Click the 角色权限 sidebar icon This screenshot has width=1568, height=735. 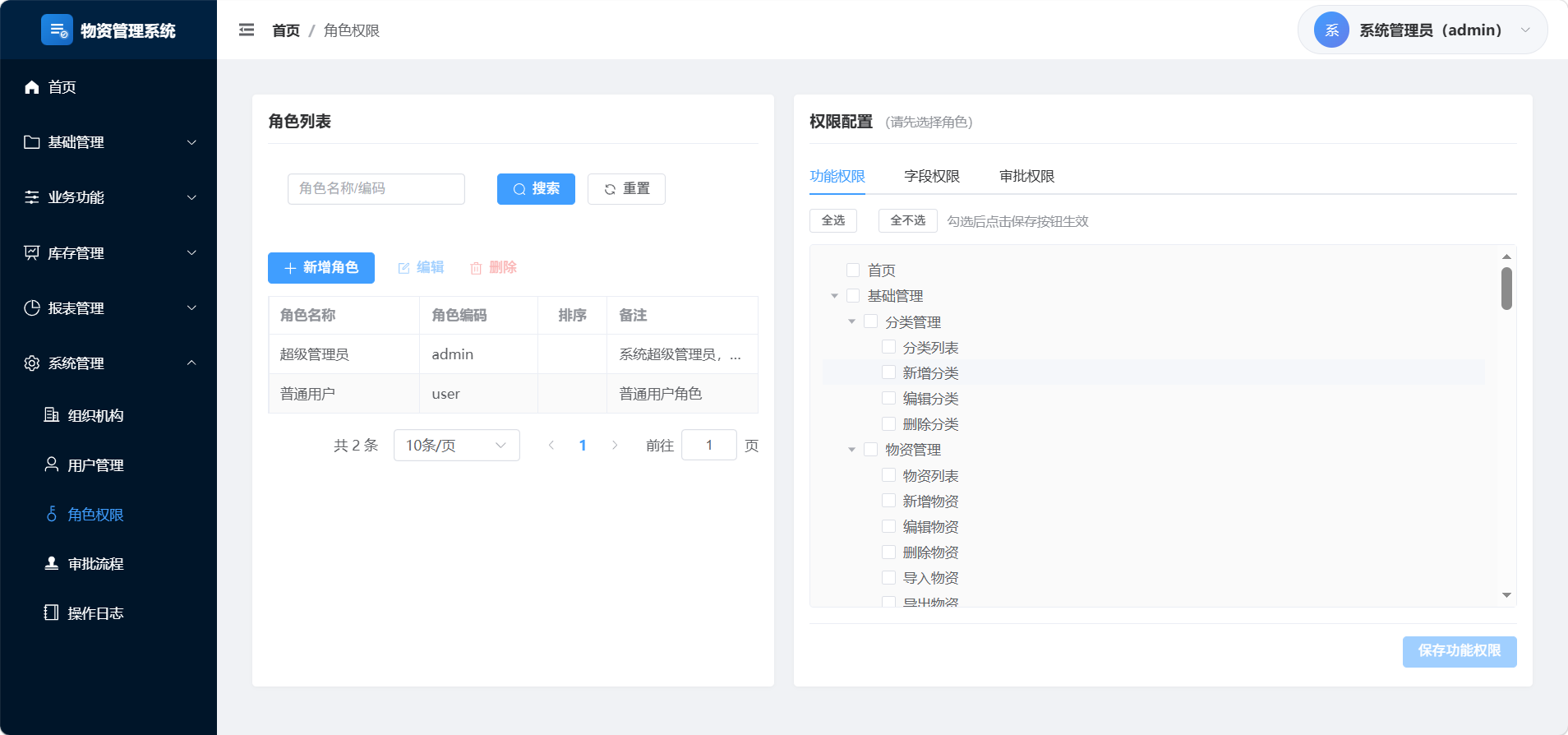click(x=52, y=514)
